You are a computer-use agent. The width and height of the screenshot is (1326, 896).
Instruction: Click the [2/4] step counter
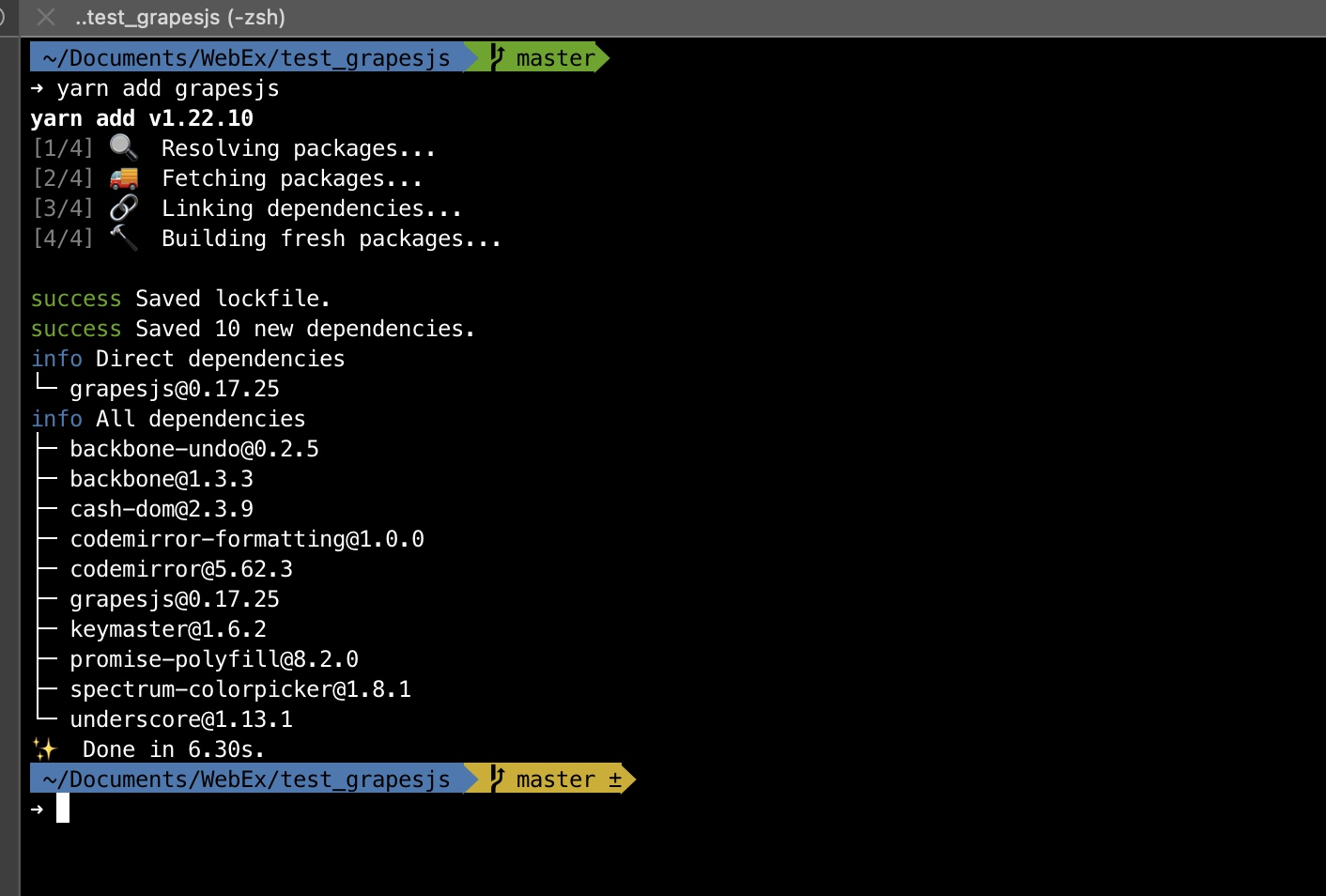[63, 178]
